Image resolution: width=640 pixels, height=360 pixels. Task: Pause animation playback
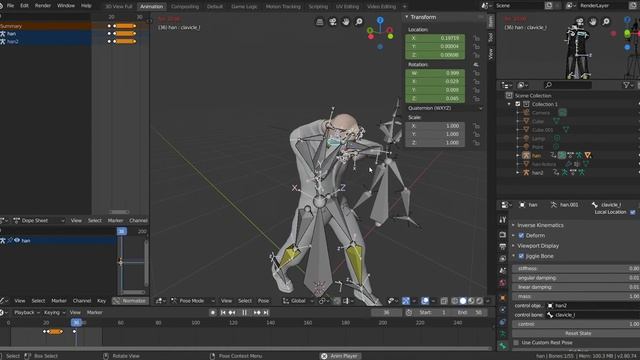(244, 312)
